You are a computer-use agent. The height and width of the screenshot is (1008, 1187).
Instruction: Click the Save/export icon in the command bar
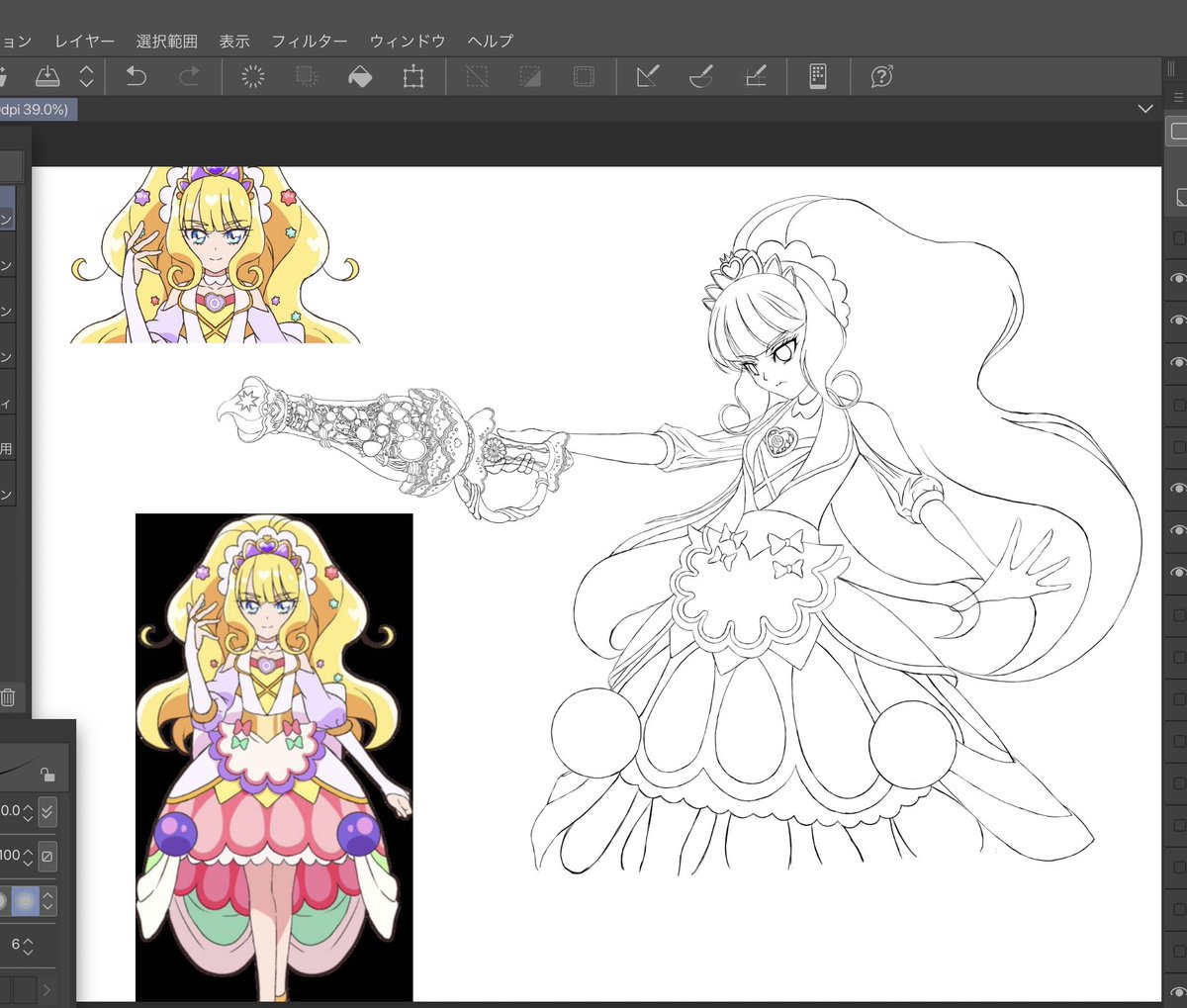pyautogui.click(x=47, y=76)
